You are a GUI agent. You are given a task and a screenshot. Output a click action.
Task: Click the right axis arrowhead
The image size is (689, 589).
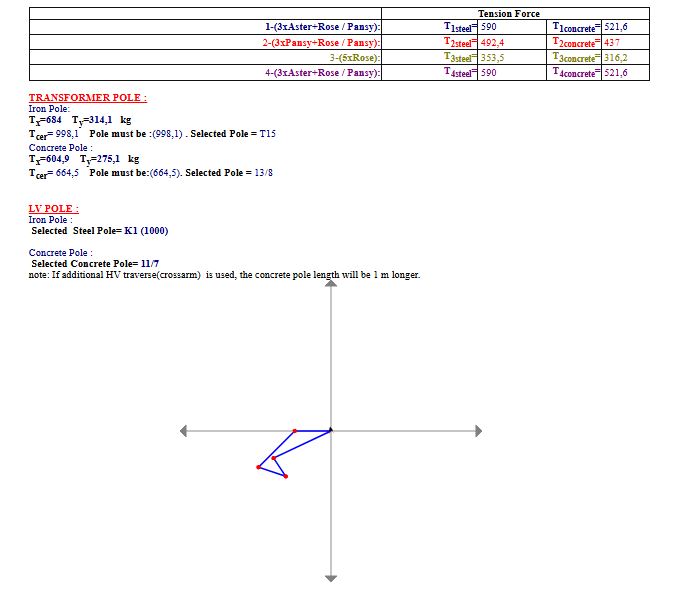(479, 431)
